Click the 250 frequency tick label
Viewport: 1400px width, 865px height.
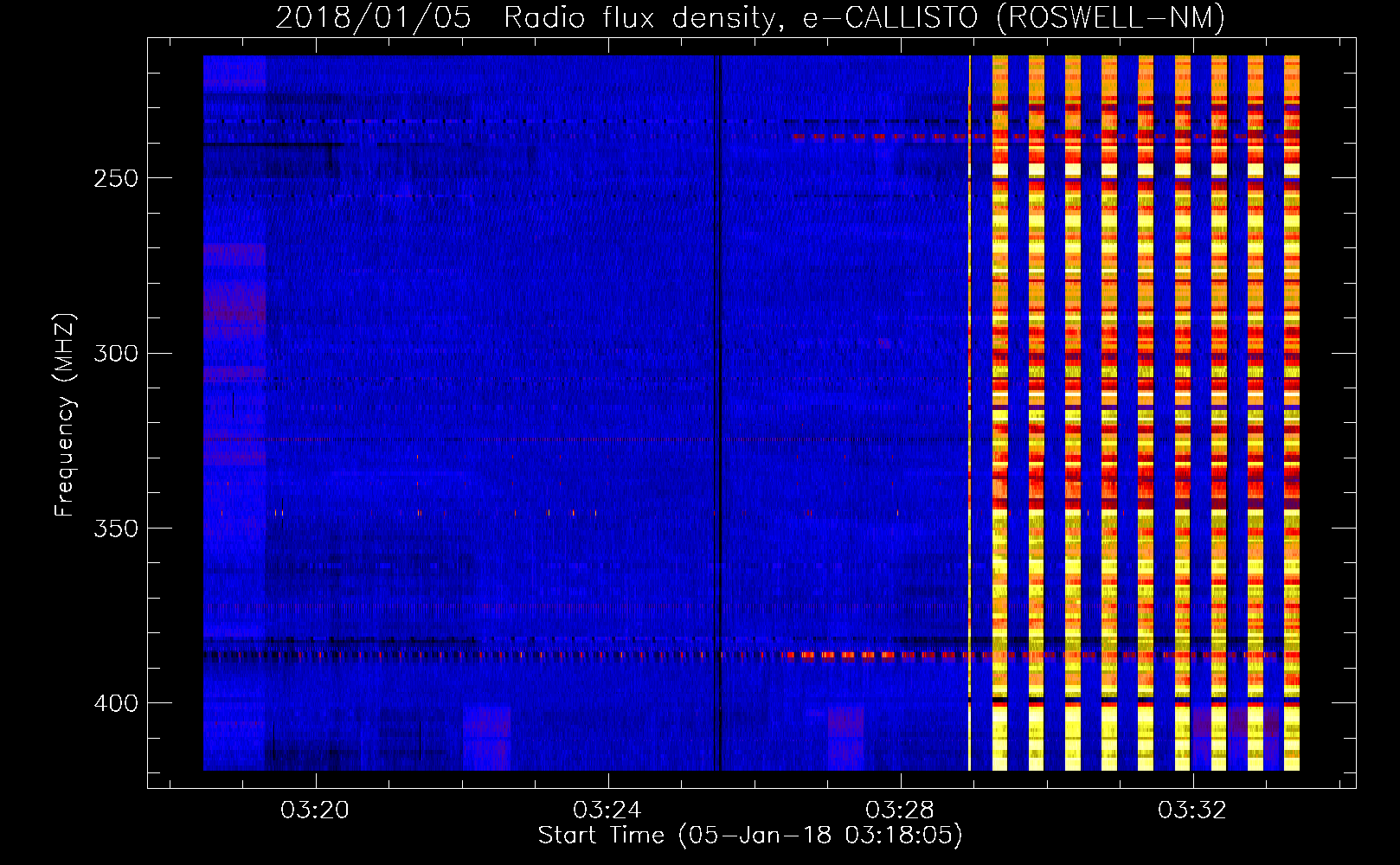116,178
